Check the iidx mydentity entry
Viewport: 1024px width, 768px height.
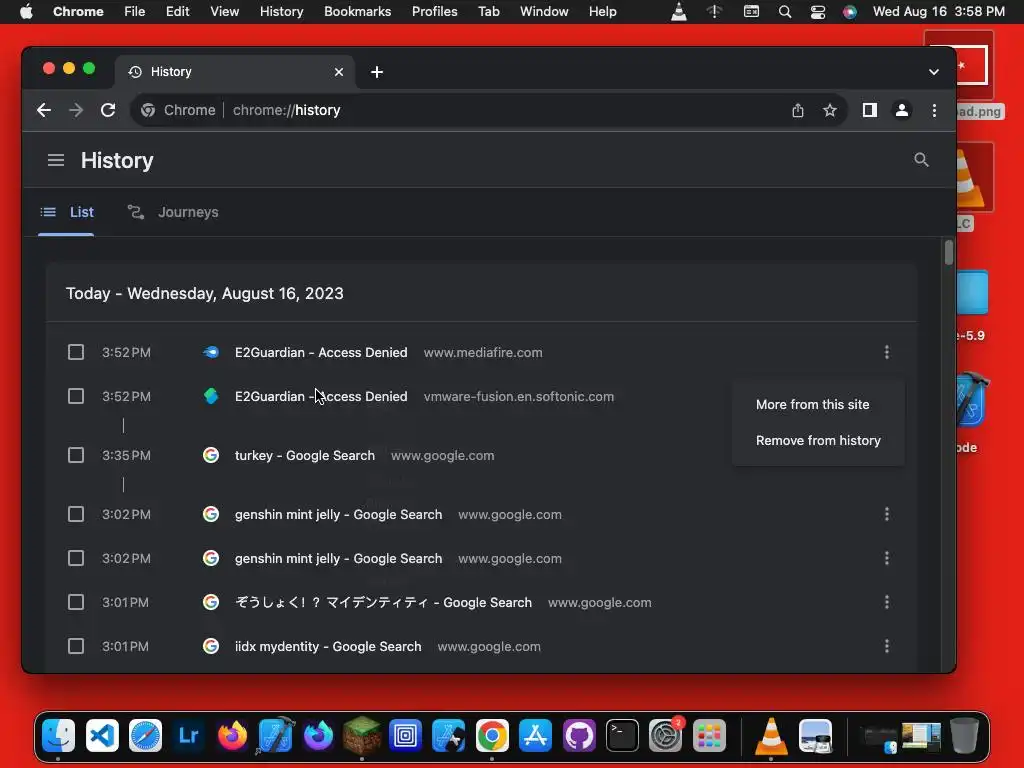click(76, 647)
